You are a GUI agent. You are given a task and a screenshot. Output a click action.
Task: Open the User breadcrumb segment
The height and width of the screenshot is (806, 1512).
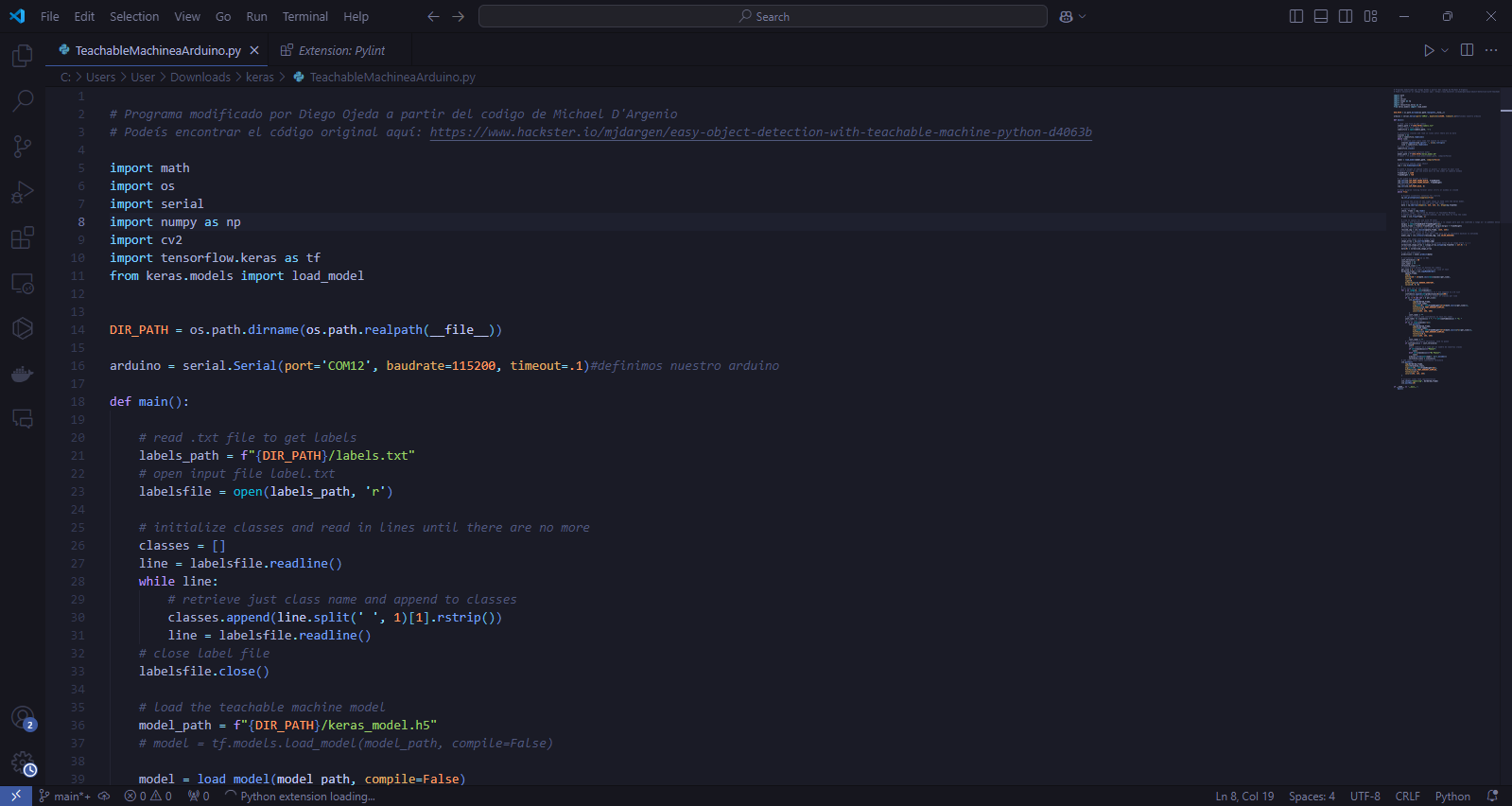(143, 77)
